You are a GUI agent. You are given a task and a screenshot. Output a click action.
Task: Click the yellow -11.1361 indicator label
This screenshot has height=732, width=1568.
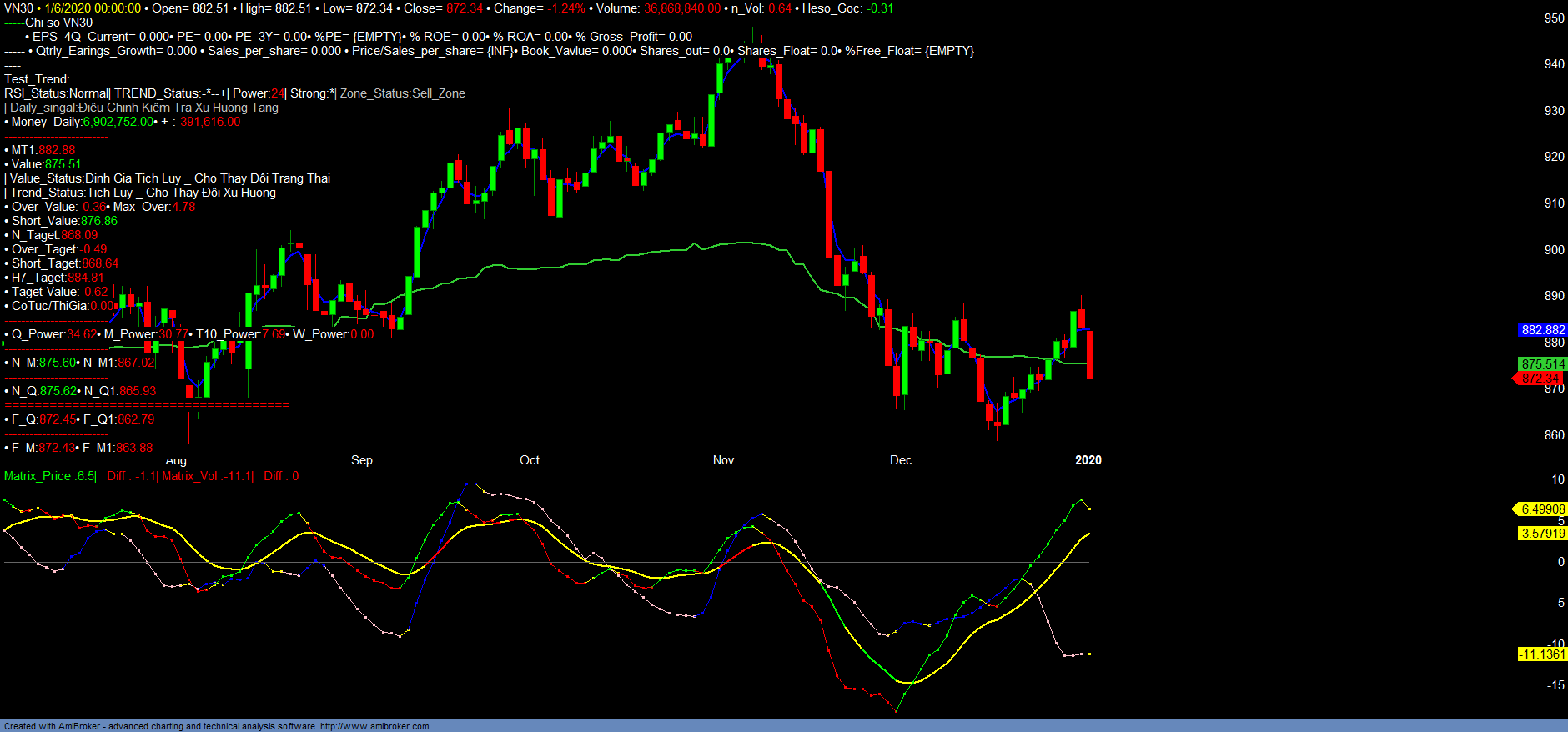click(x=1541, y=654)
